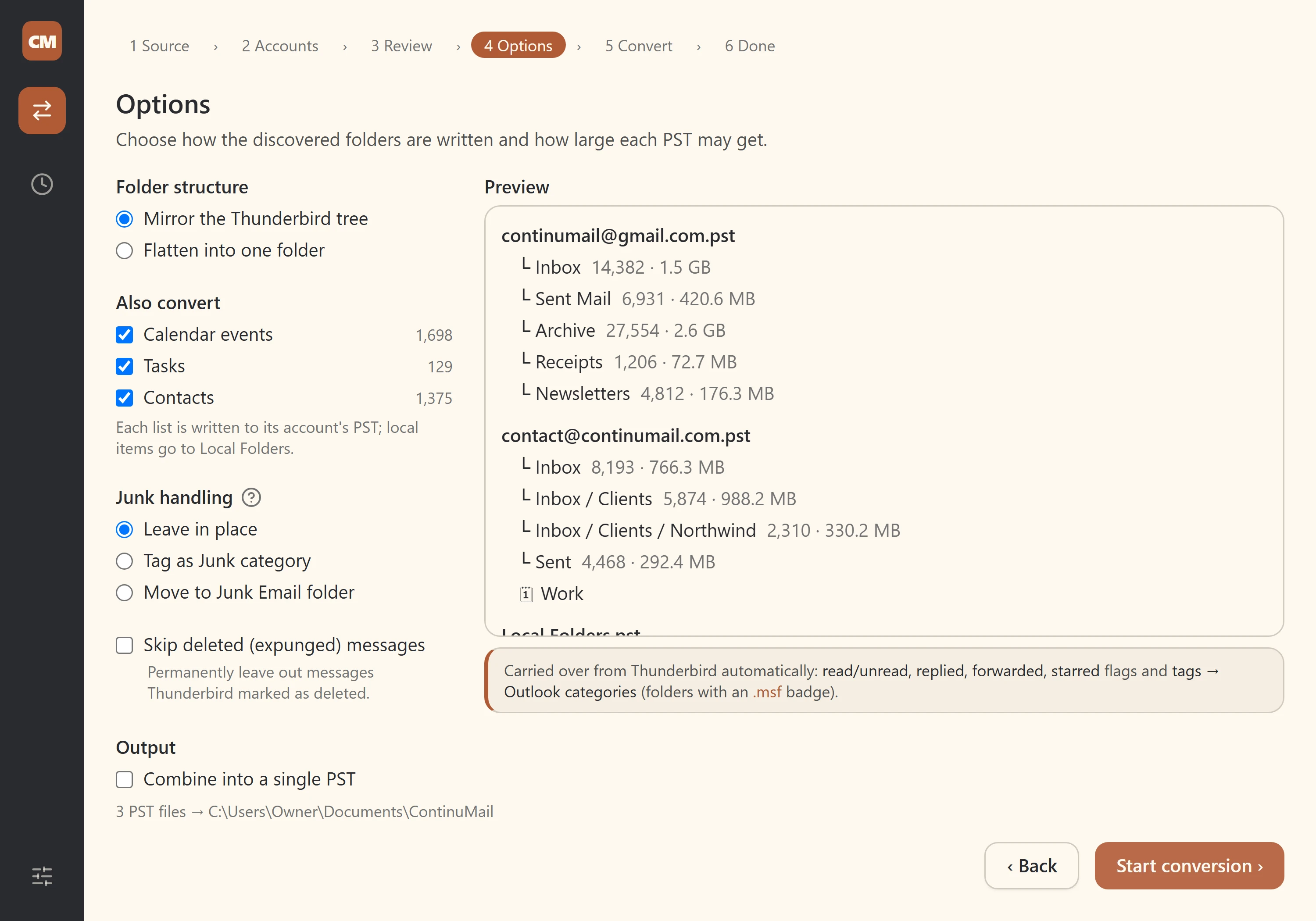
Task: Click Start conversion button
Action: (1189, 865)
